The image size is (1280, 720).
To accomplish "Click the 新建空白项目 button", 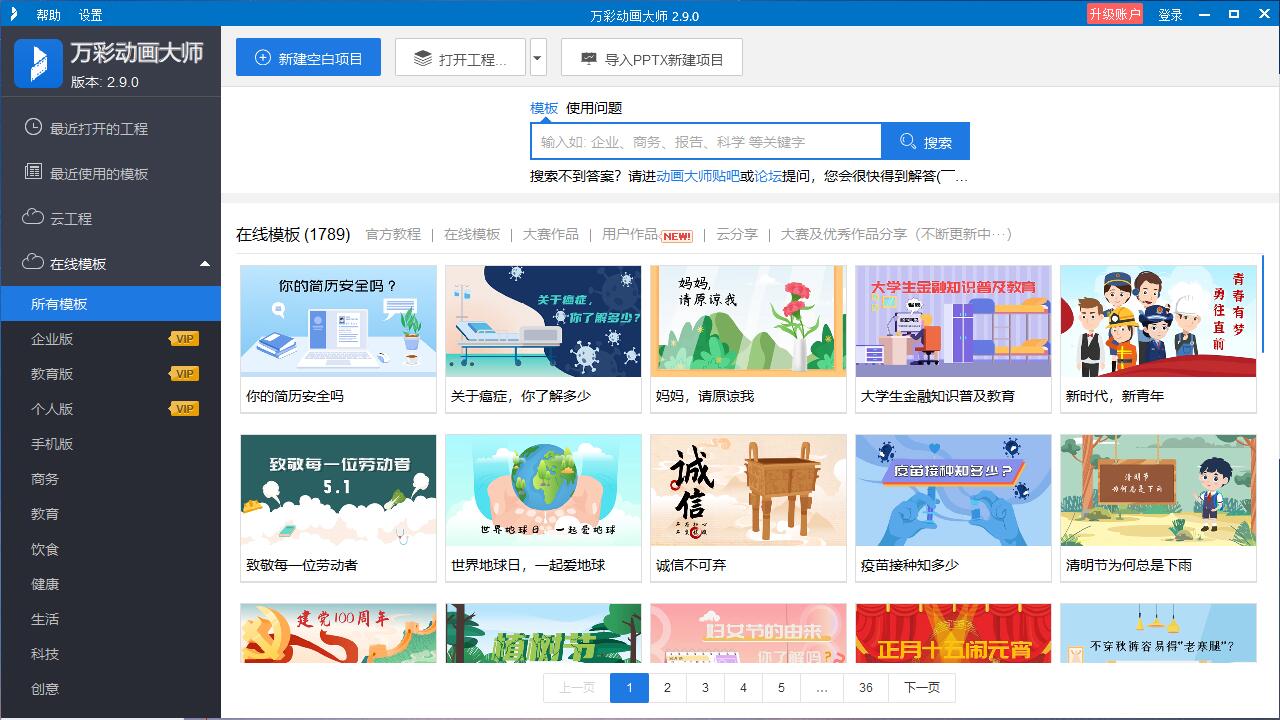I will (308, 58).
